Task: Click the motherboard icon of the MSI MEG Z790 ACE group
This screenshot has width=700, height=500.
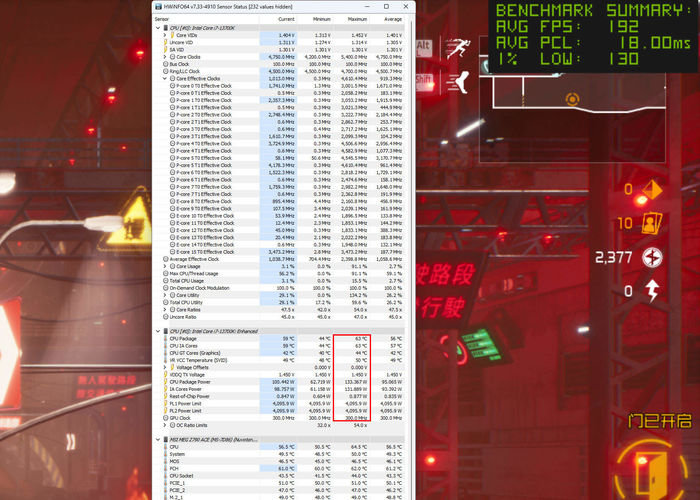Action: 166,440
